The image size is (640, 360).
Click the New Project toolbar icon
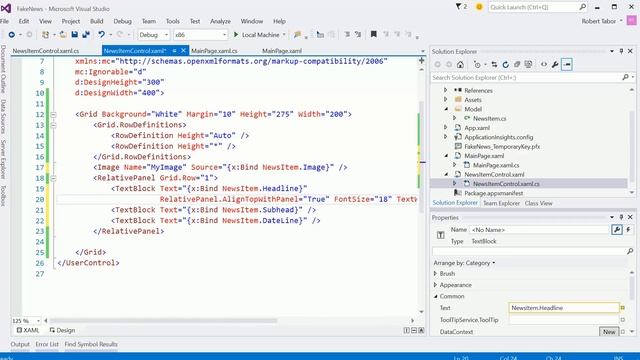click(x=45, y=35)
